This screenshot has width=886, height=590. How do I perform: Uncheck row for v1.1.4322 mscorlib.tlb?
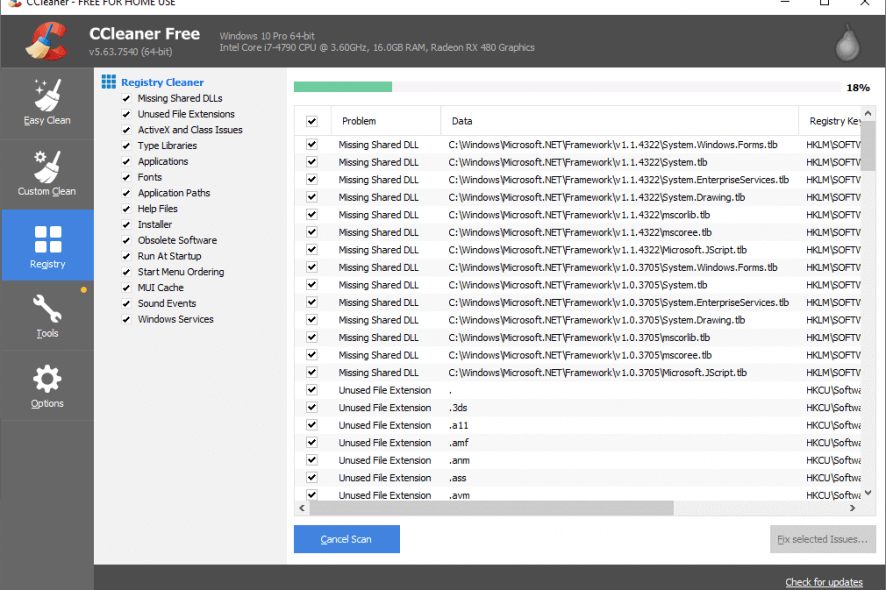(312, 215)
